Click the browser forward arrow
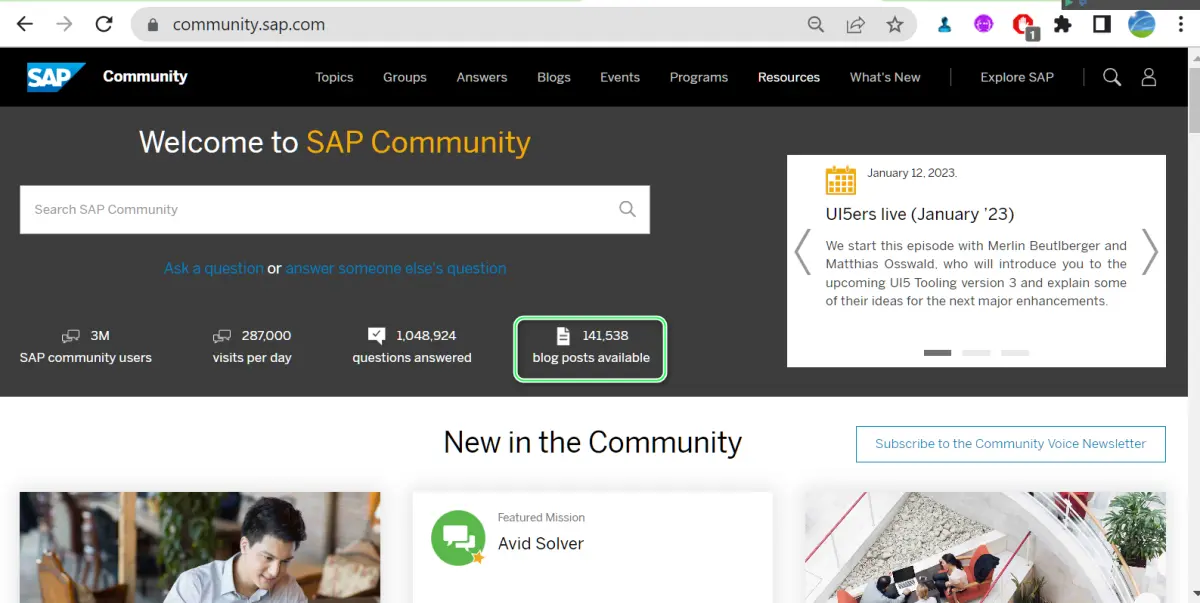1200x603 pixels. point(64,24)
